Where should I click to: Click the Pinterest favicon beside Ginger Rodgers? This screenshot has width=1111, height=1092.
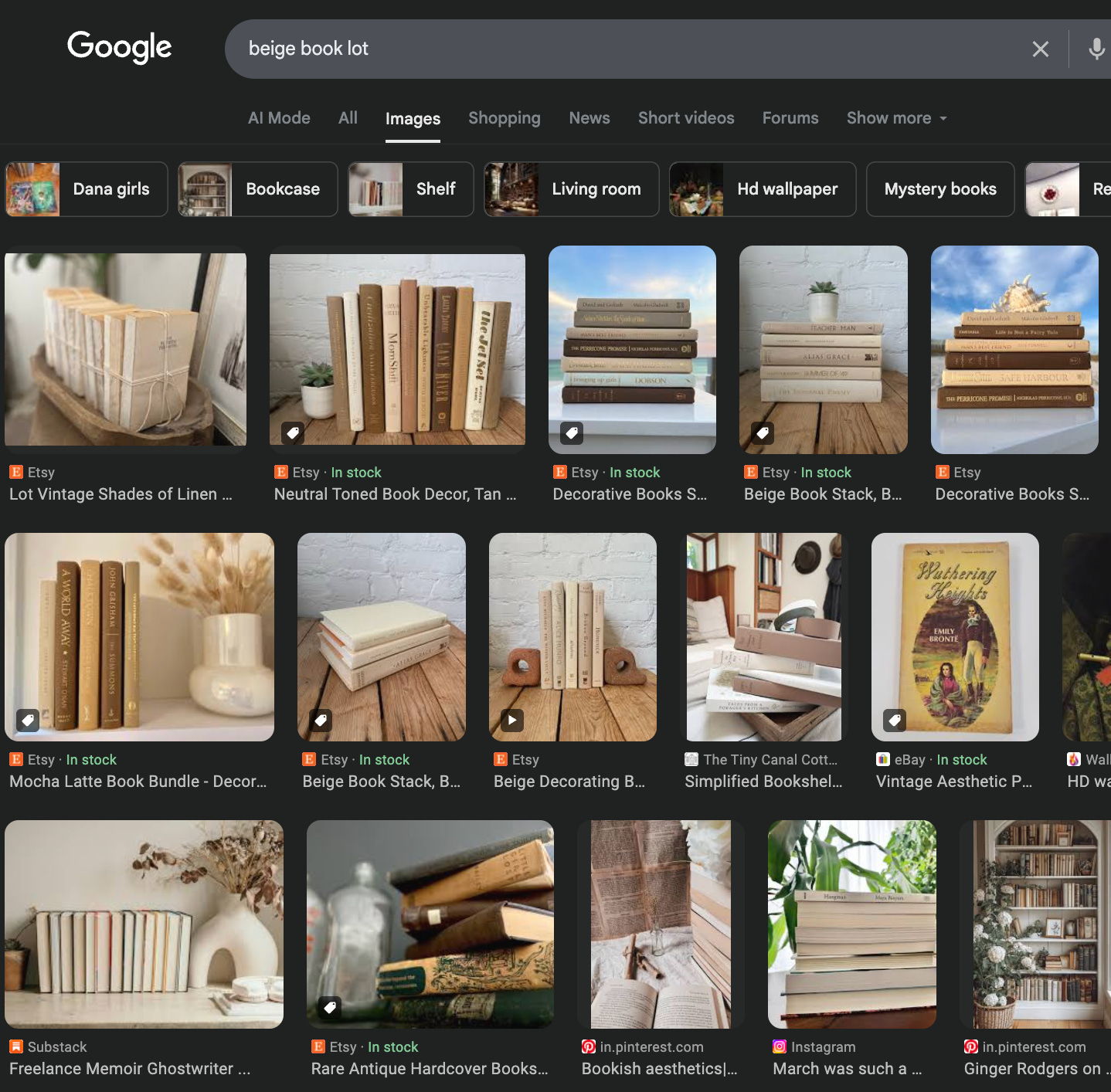point(971,1046)
